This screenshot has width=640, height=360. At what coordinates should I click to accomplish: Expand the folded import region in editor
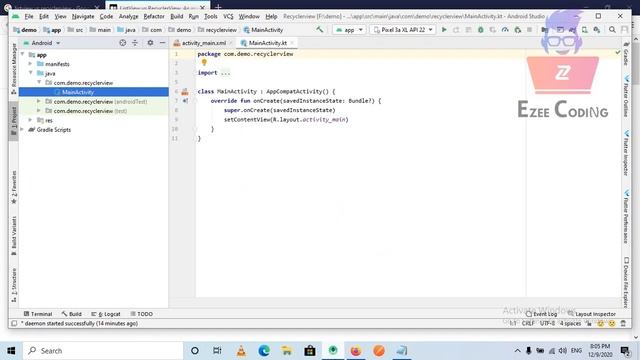tap(225, 73)
